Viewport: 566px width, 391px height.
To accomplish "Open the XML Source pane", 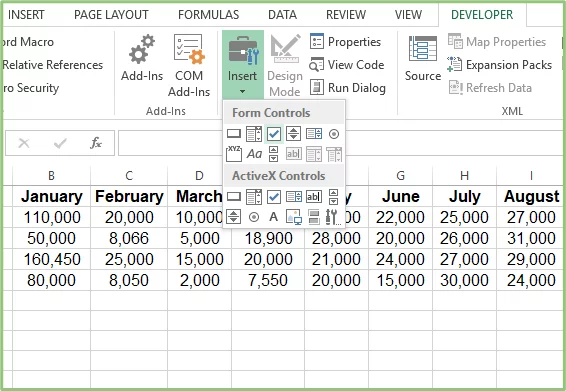I will coord(423,58).
